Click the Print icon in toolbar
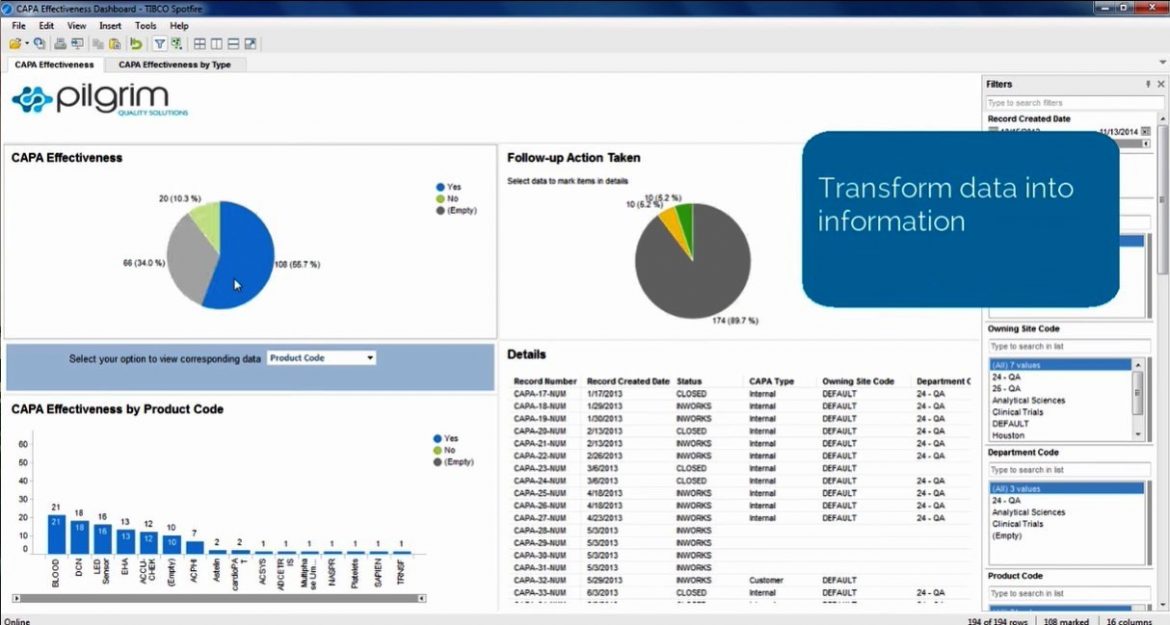This screenshot has width=1170, height=625. pyautogui.click(x=60, y=44)
